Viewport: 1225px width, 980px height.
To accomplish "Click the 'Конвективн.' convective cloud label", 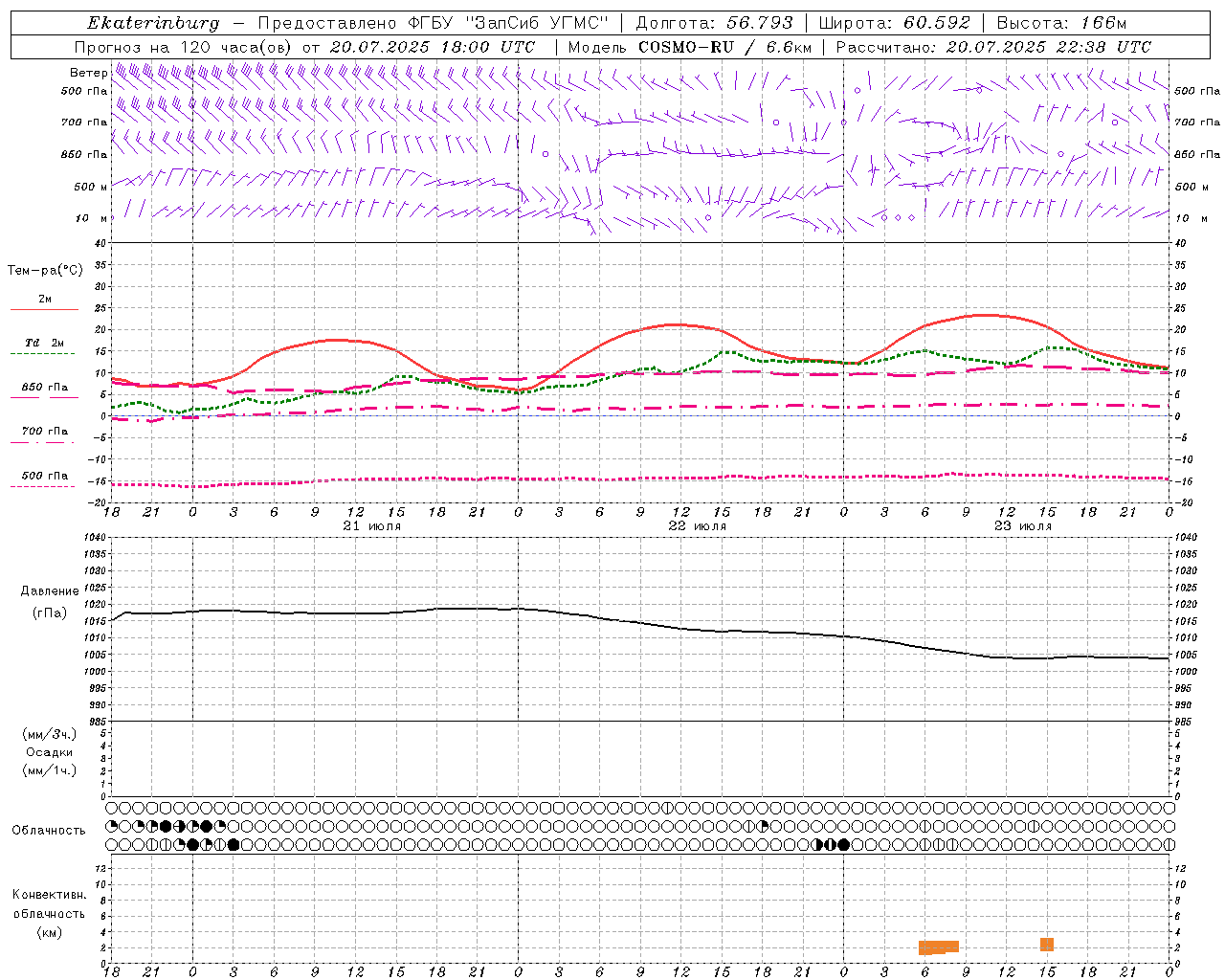I will coord(50,895).
